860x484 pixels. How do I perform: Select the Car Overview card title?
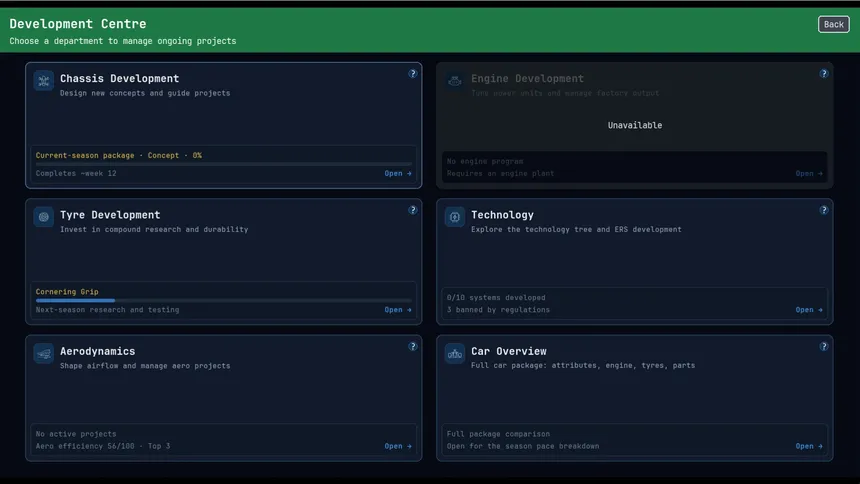click(x=509, y=351)
